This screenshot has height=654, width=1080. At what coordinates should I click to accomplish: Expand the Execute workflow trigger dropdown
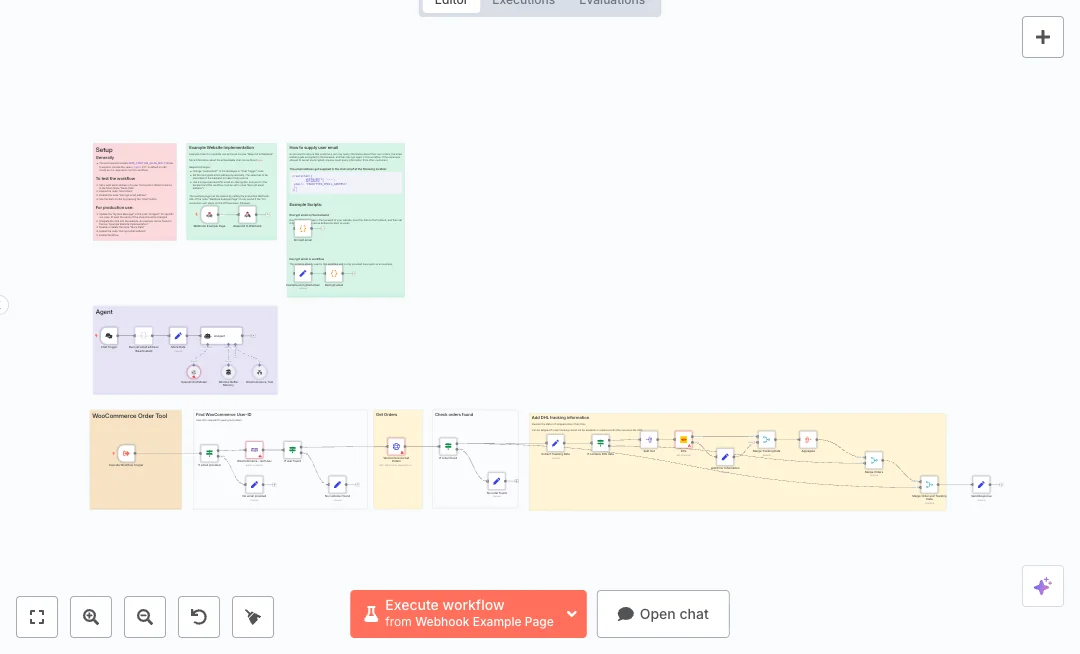coord(572,614)
